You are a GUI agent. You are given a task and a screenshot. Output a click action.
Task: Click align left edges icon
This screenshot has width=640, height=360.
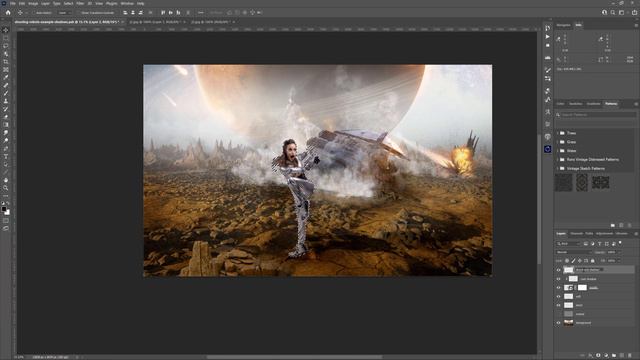point(125,13)
